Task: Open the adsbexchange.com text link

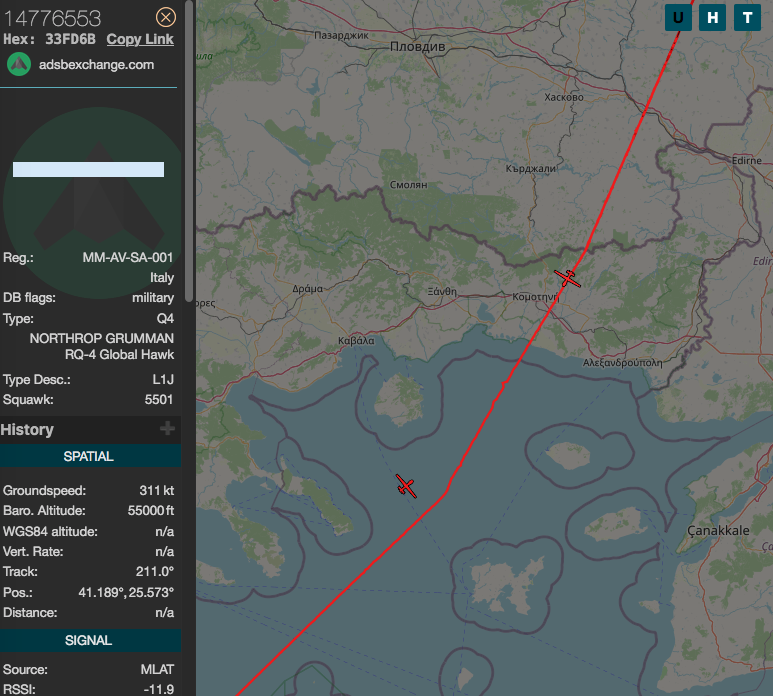Action: tap(97, 65)
